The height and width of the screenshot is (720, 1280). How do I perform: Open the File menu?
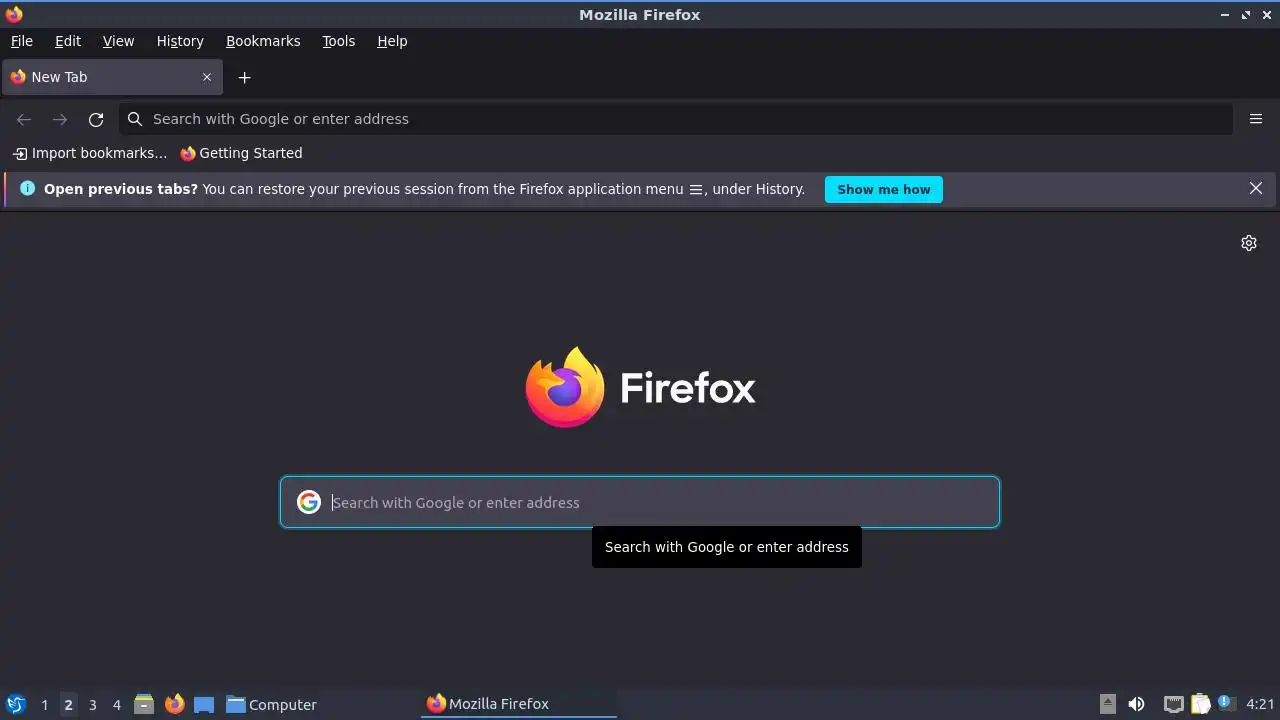tap(21, 41)
